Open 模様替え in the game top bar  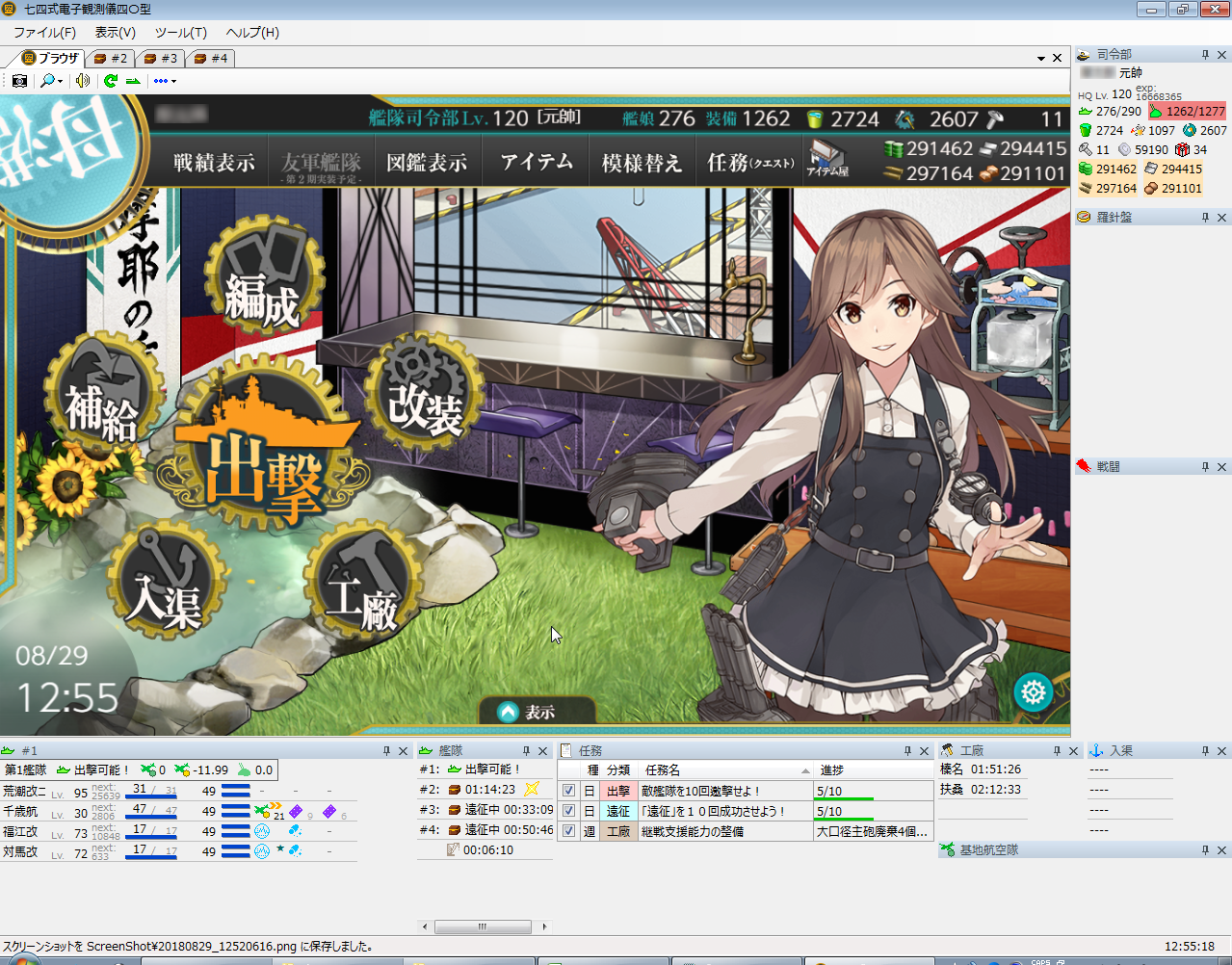pyautogui.click(x=642, y=163)
